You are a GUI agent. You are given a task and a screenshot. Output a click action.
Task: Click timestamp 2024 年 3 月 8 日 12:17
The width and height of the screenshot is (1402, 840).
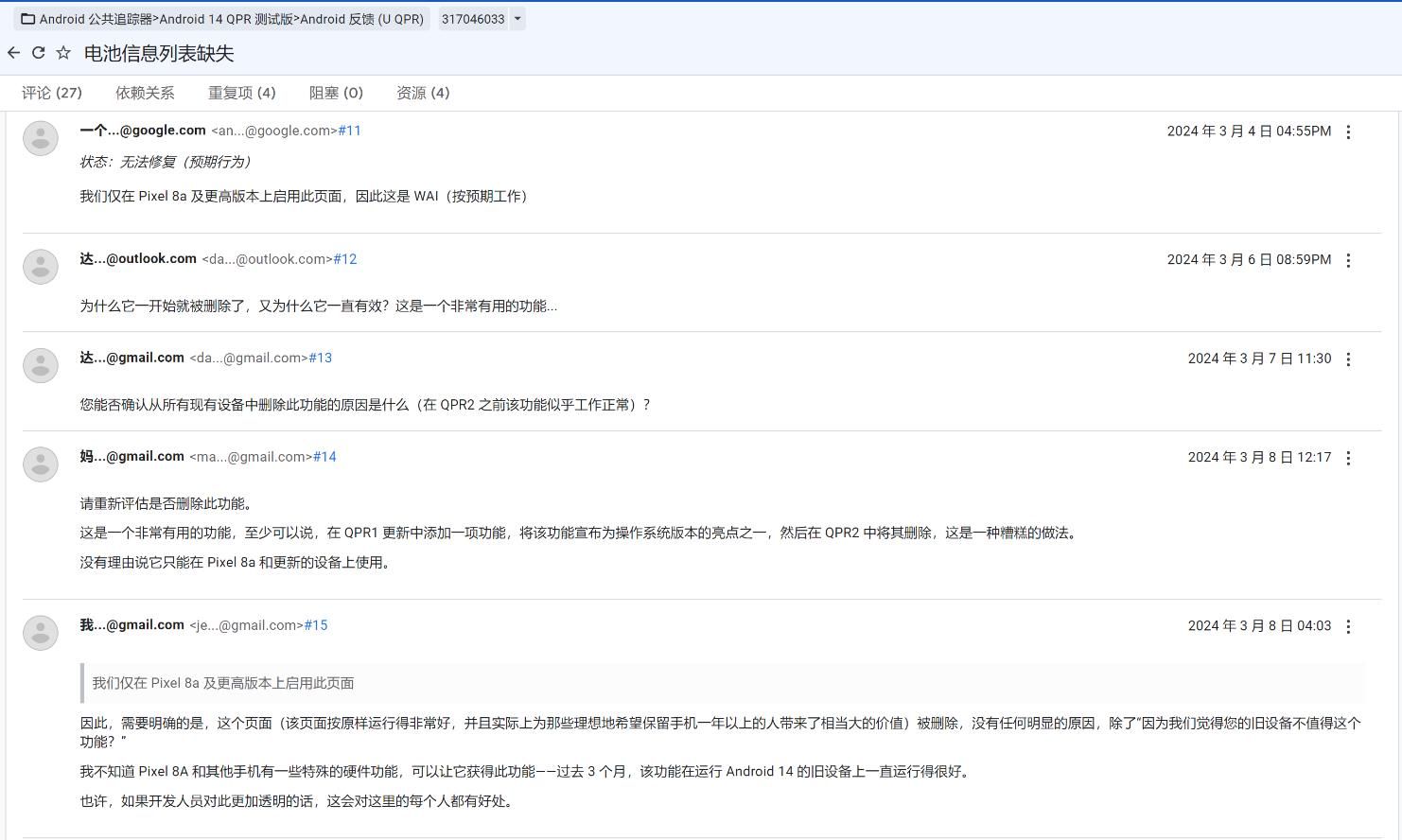pos(1259,457)
